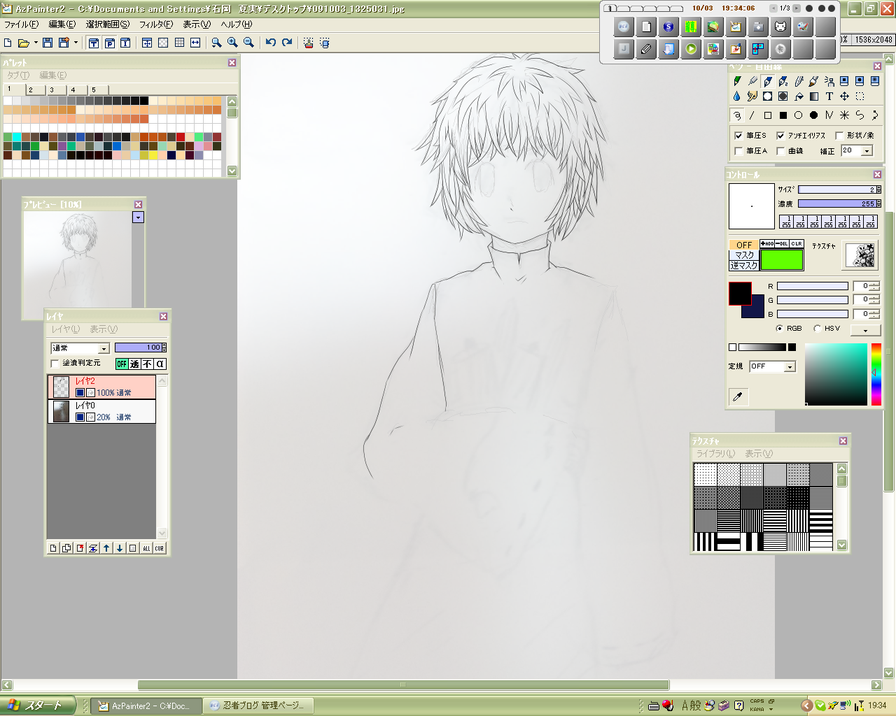Open the ファイル(F) menu

click(x=21, y=25)
